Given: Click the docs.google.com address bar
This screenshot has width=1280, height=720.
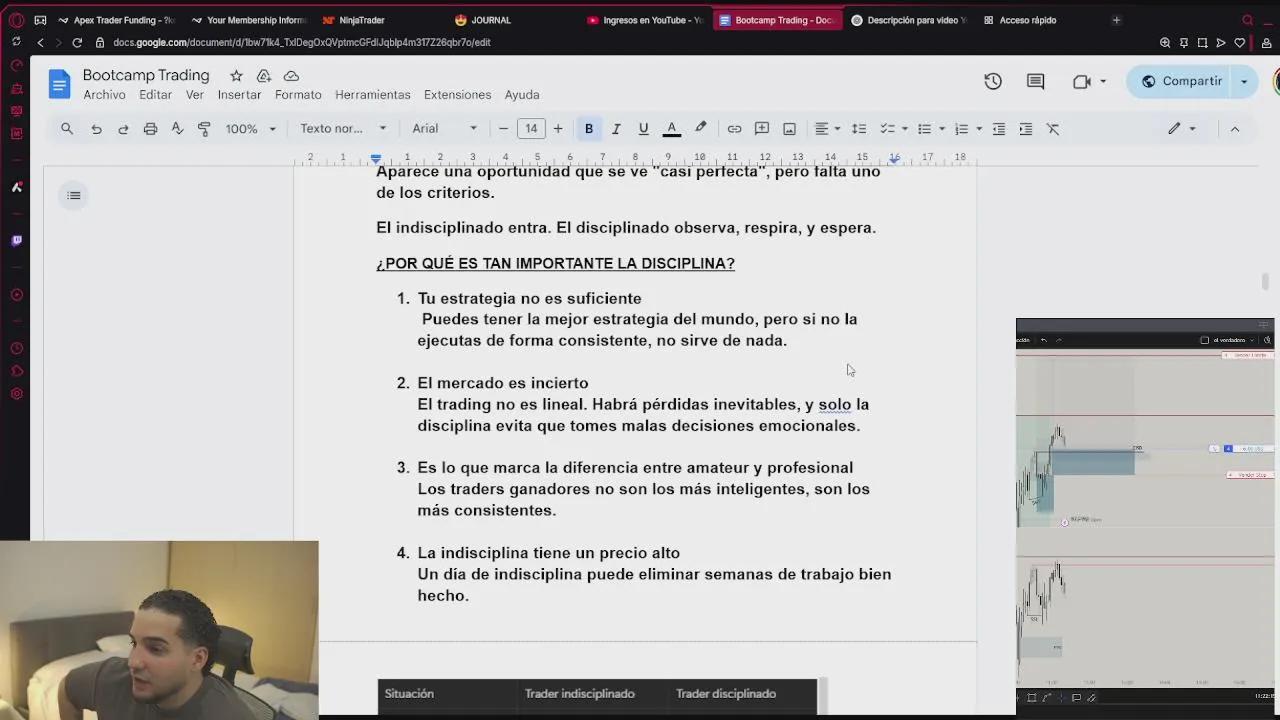Looking at the screenshot, I should tap(301, 42).
